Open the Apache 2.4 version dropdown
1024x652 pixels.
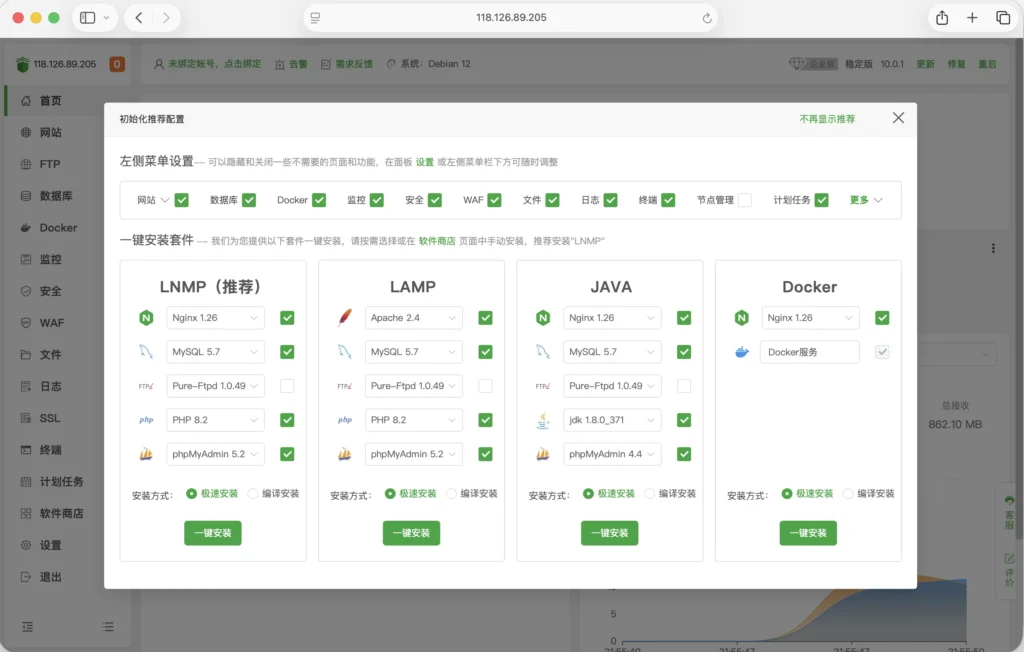click(x=413, y=318)
